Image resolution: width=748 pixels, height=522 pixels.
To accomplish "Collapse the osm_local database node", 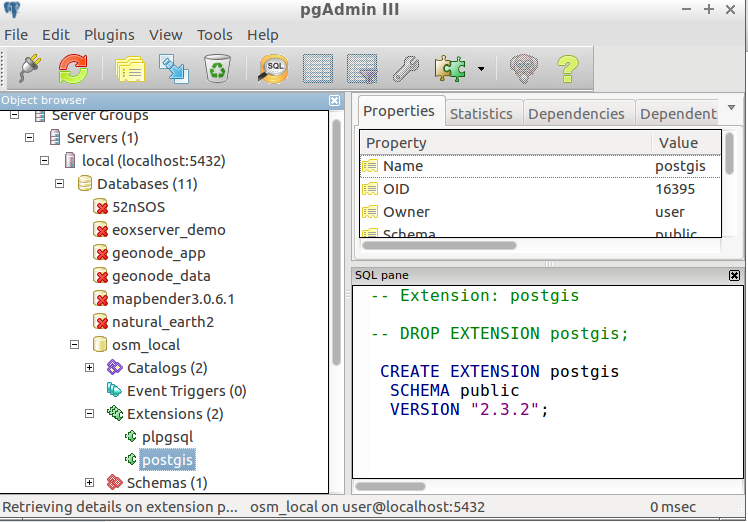I will pos(74,345).
